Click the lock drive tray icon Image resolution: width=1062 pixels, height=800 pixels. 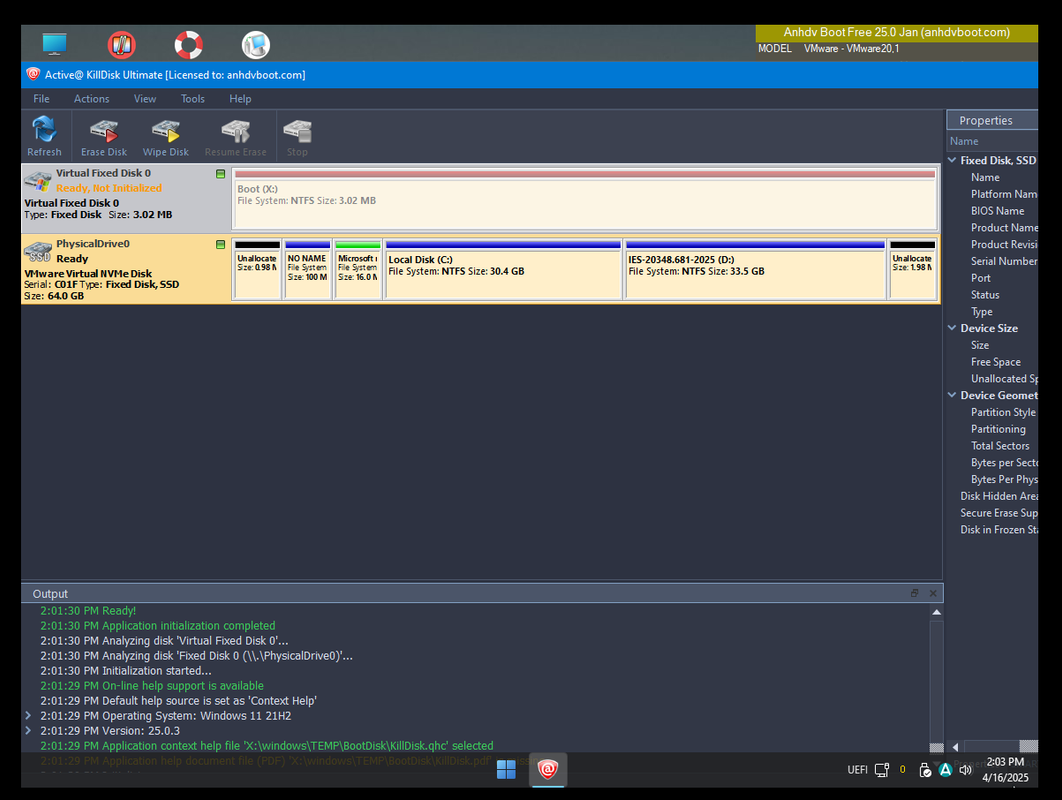[925, 770]
